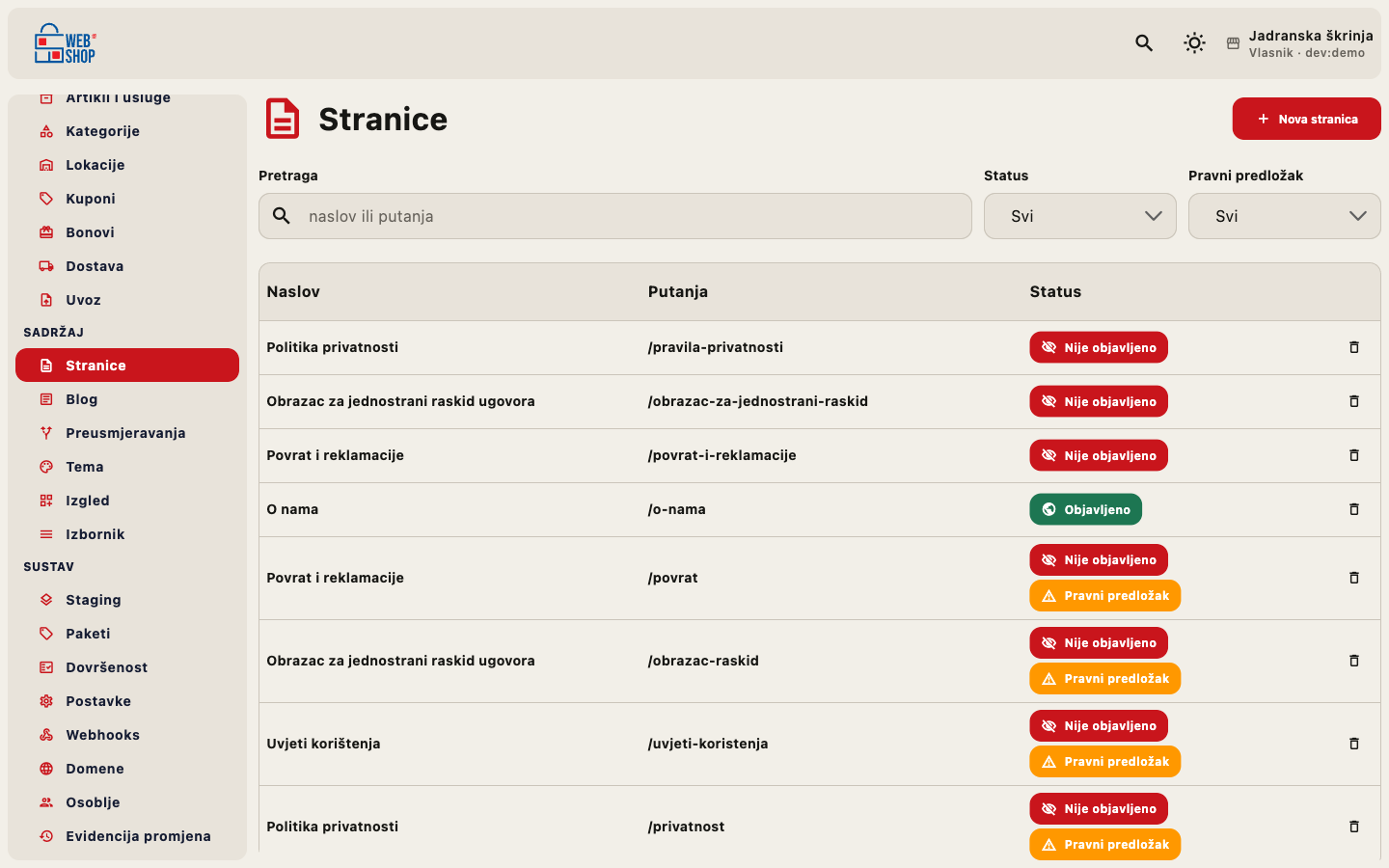Click the Izgled layout icon
The width and height of the screenshot is (1389, 868).
(46, 501)
